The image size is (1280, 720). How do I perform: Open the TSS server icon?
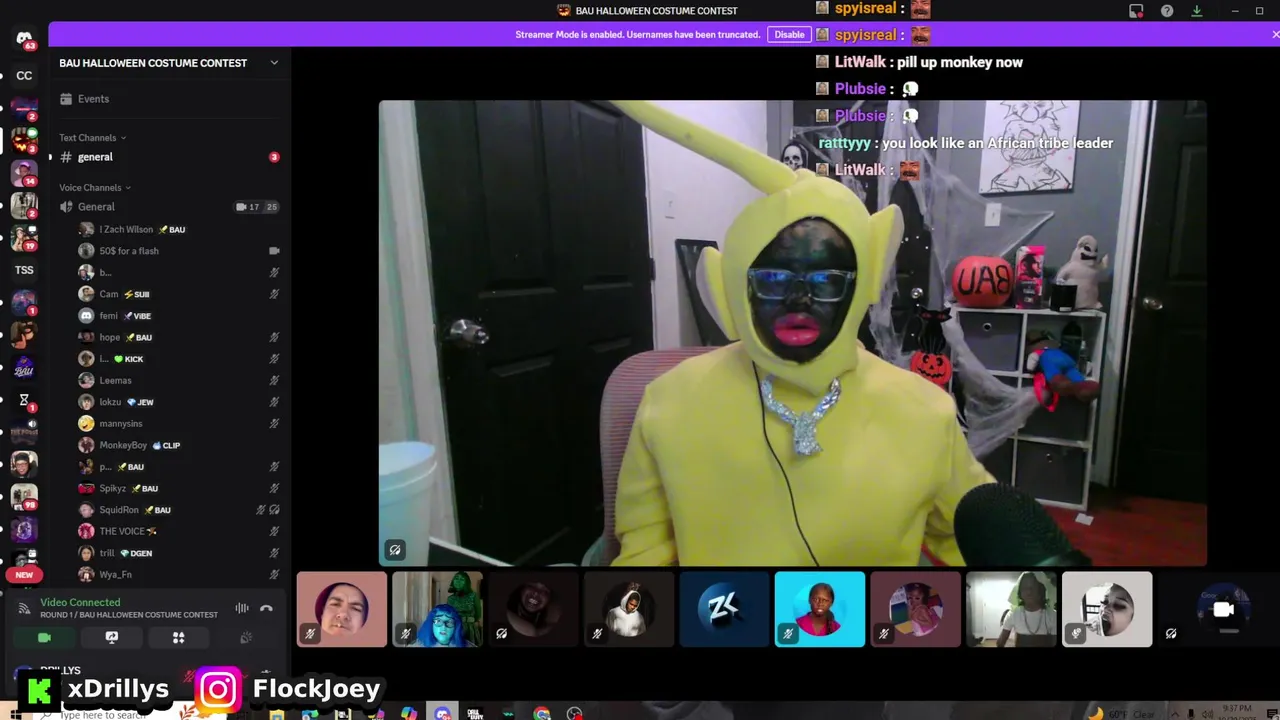click(x=24, y=270)
